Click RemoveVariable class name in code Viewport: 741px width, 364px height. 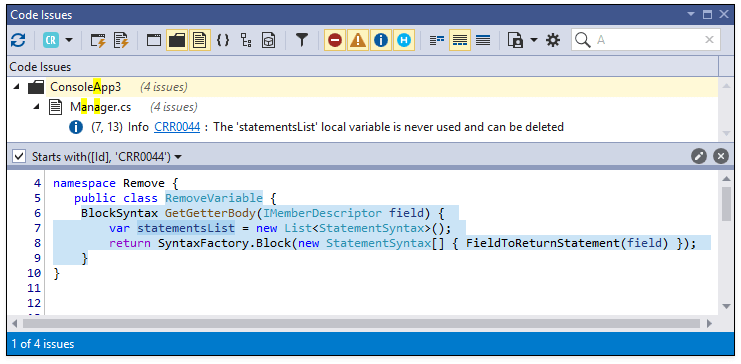214,198
